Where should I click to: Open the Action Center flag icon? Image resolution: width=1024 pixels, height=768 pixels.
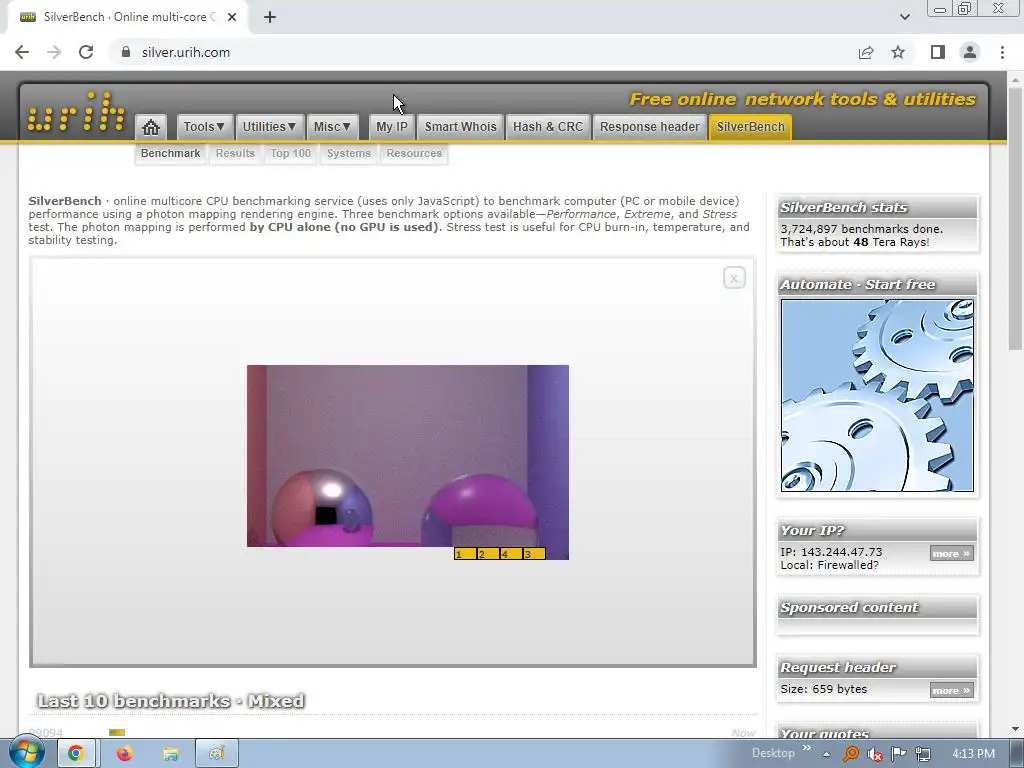pos(899,754)
